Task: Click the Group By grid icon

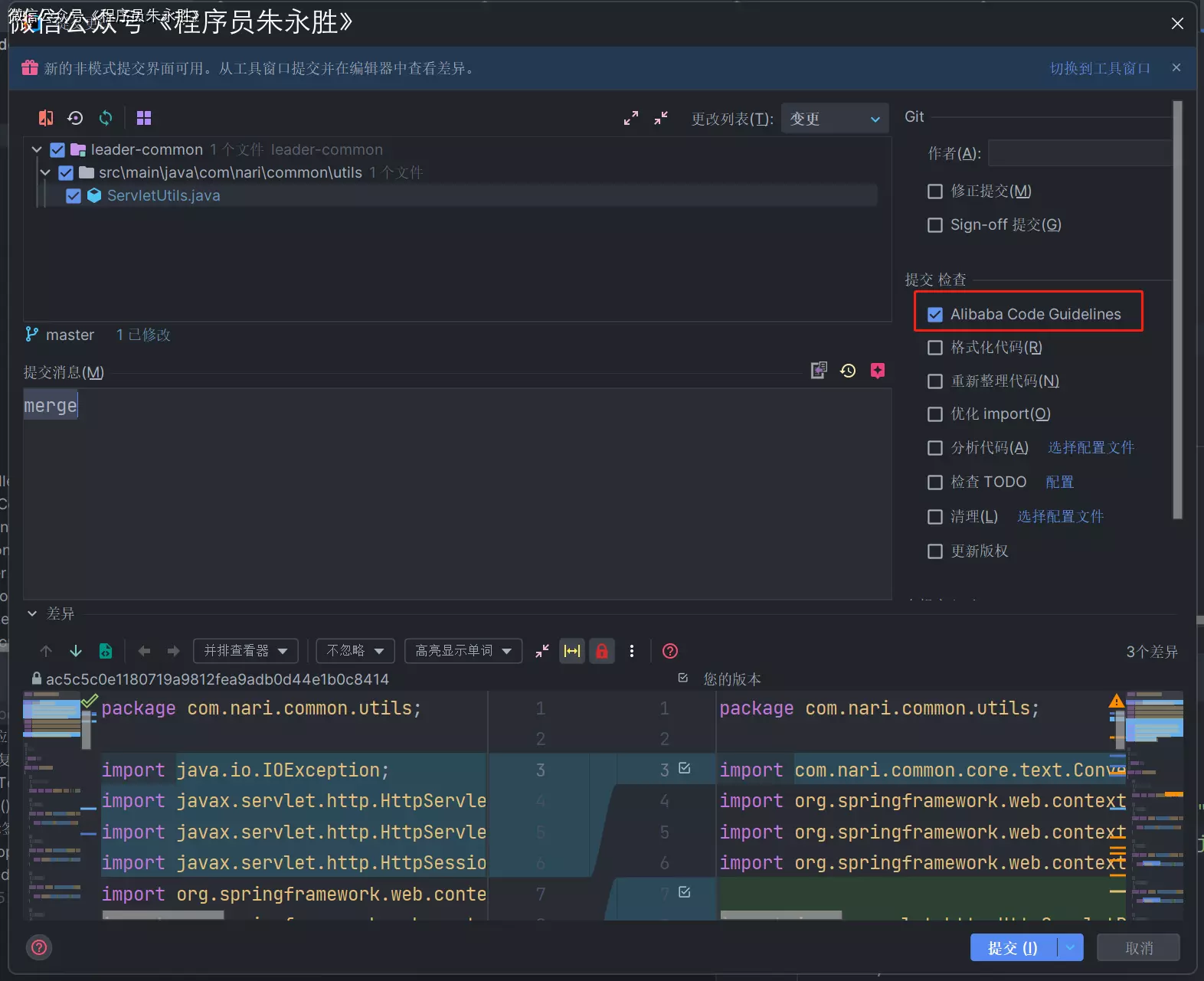Action: click(x=144, y=118)
